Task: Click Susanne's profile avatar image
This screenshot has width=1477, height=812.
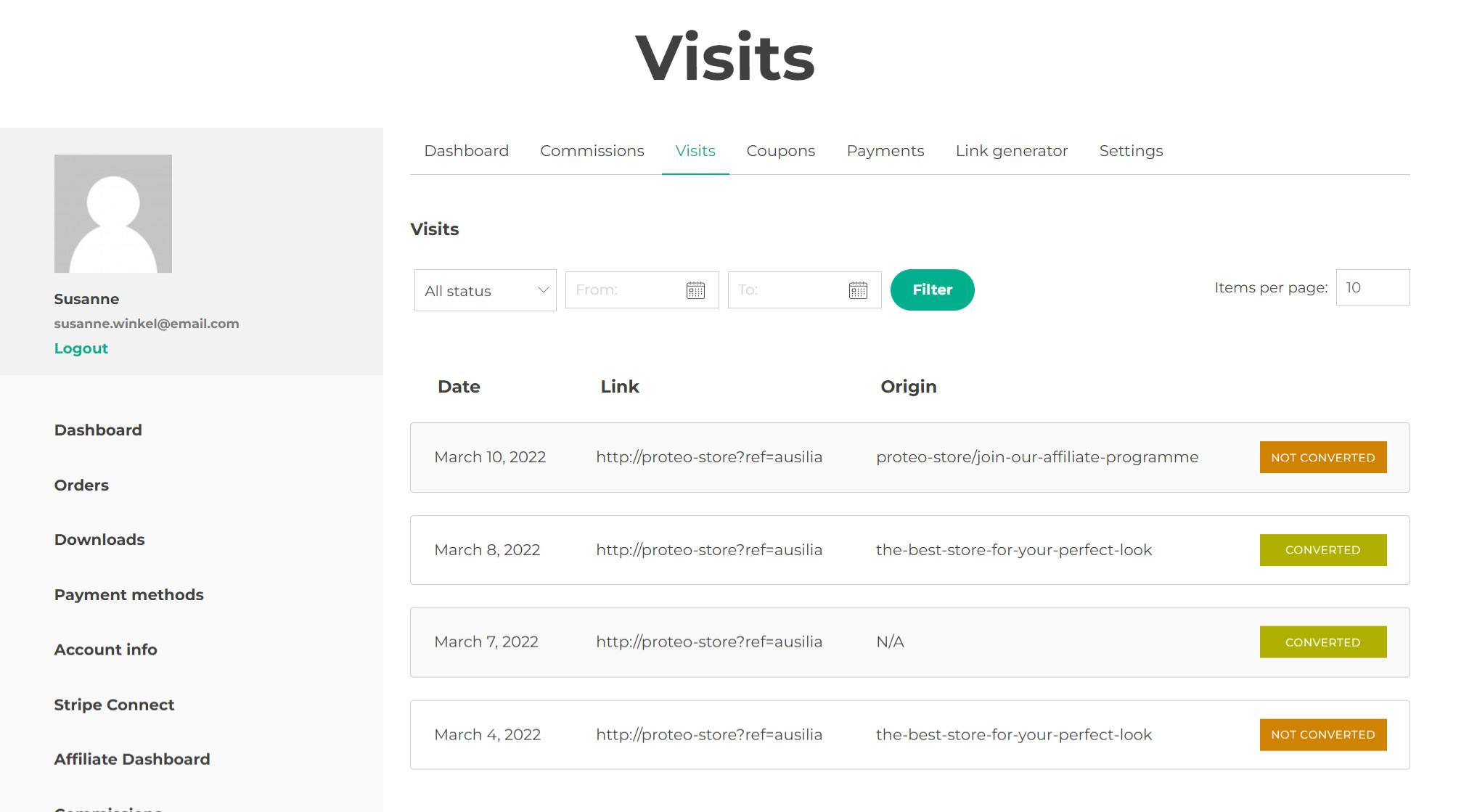Action: tap(113, 213)
